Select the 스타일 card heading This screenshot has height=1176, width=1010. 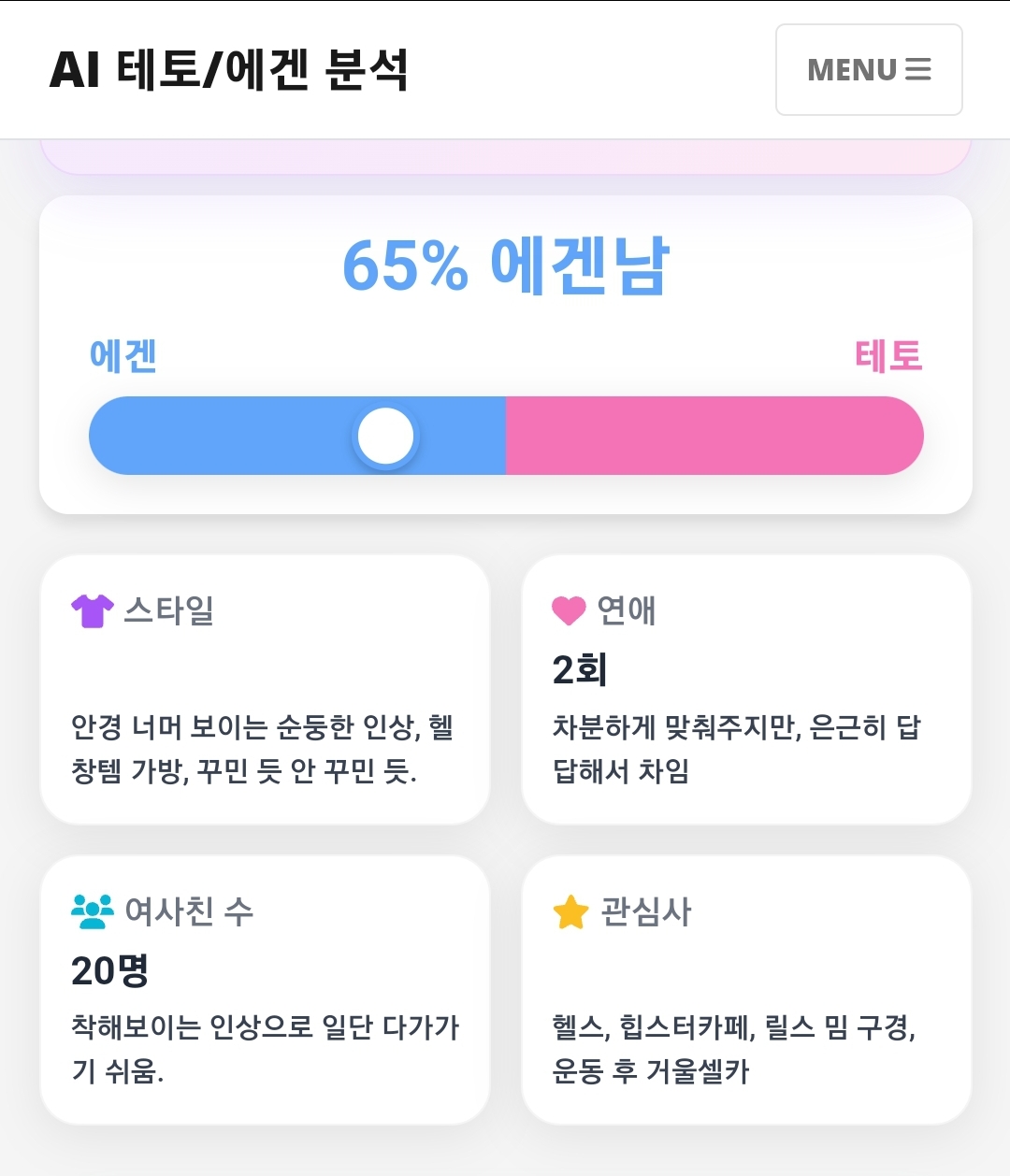169,611
